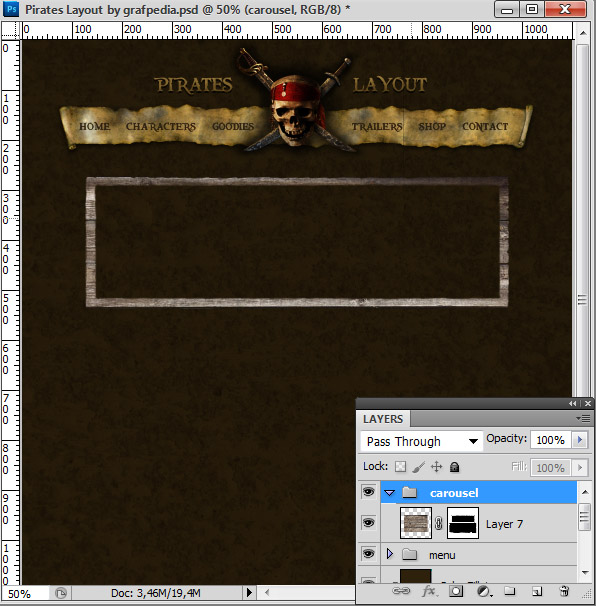
Task: Close the Layers panel
Action: coord(588,403)
